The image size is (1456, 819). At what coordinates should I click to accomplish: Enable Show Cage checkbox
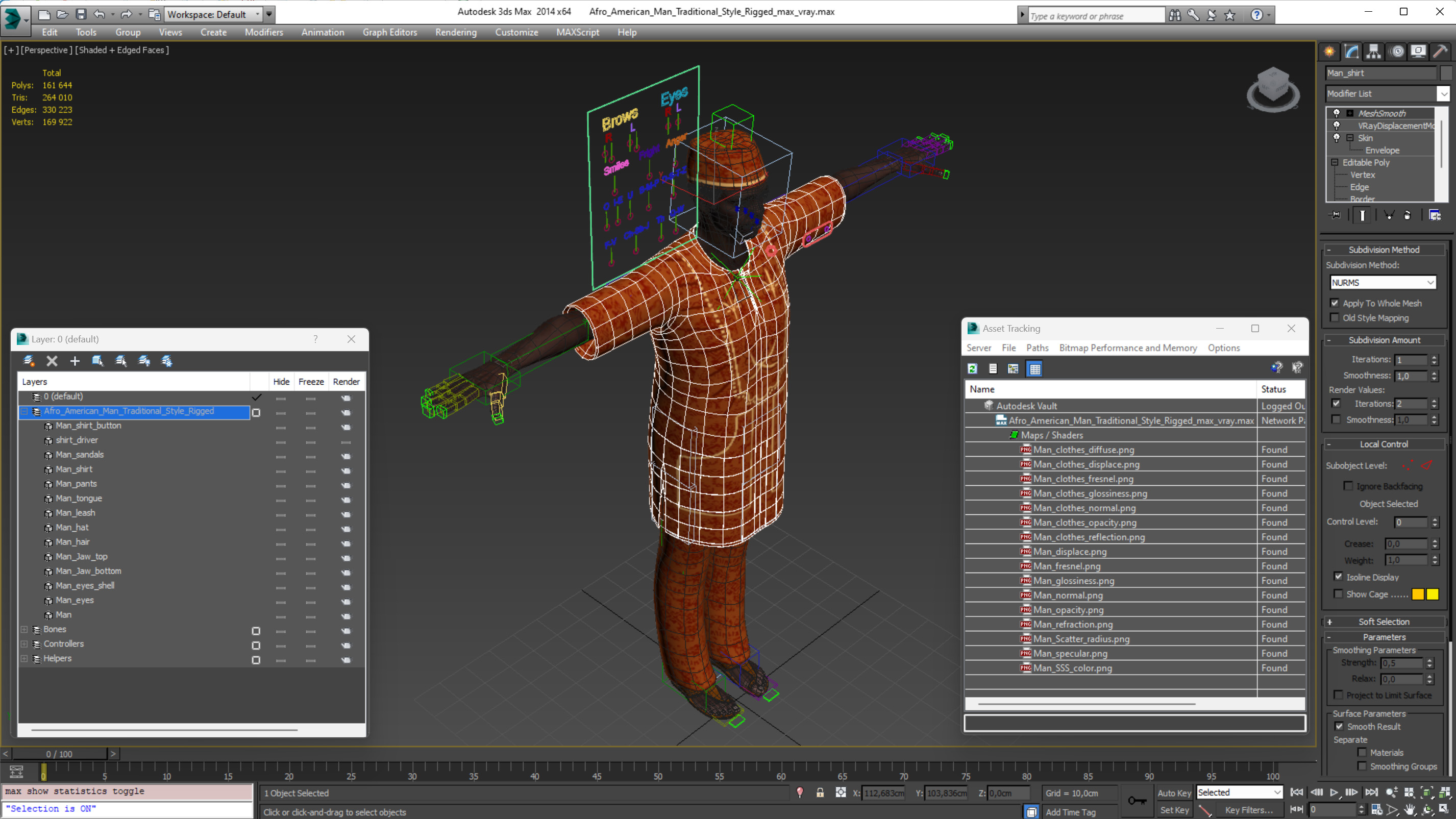[1338, 593]
